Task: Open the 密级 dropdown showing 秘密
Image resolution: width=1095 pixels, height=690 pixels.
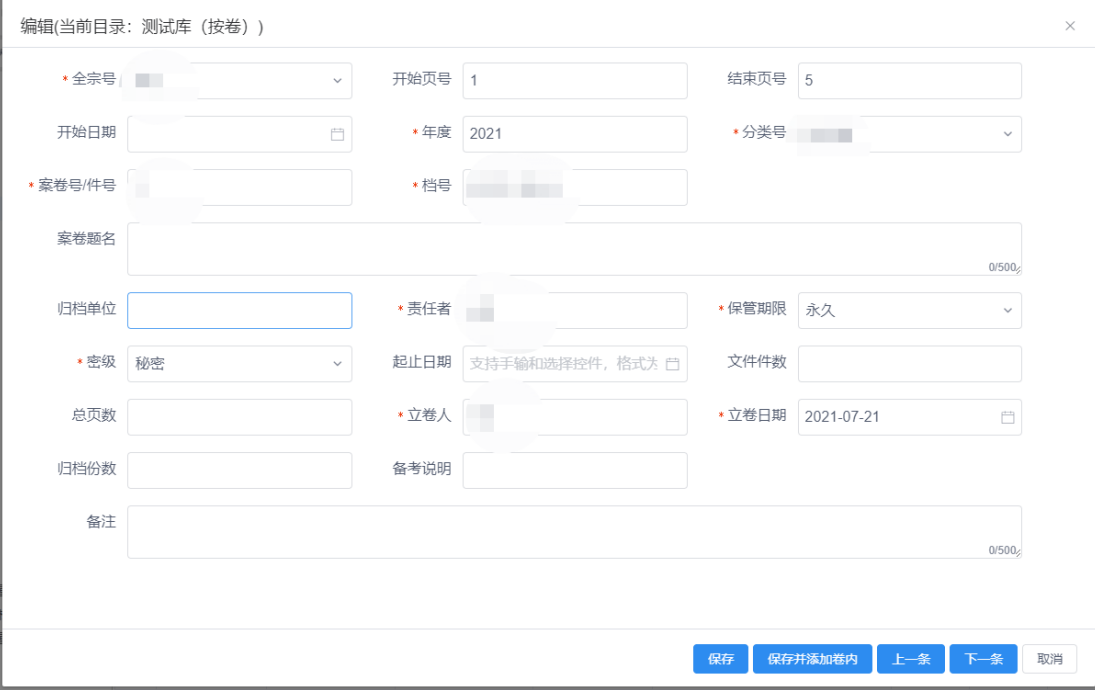Action: (337, 364)
